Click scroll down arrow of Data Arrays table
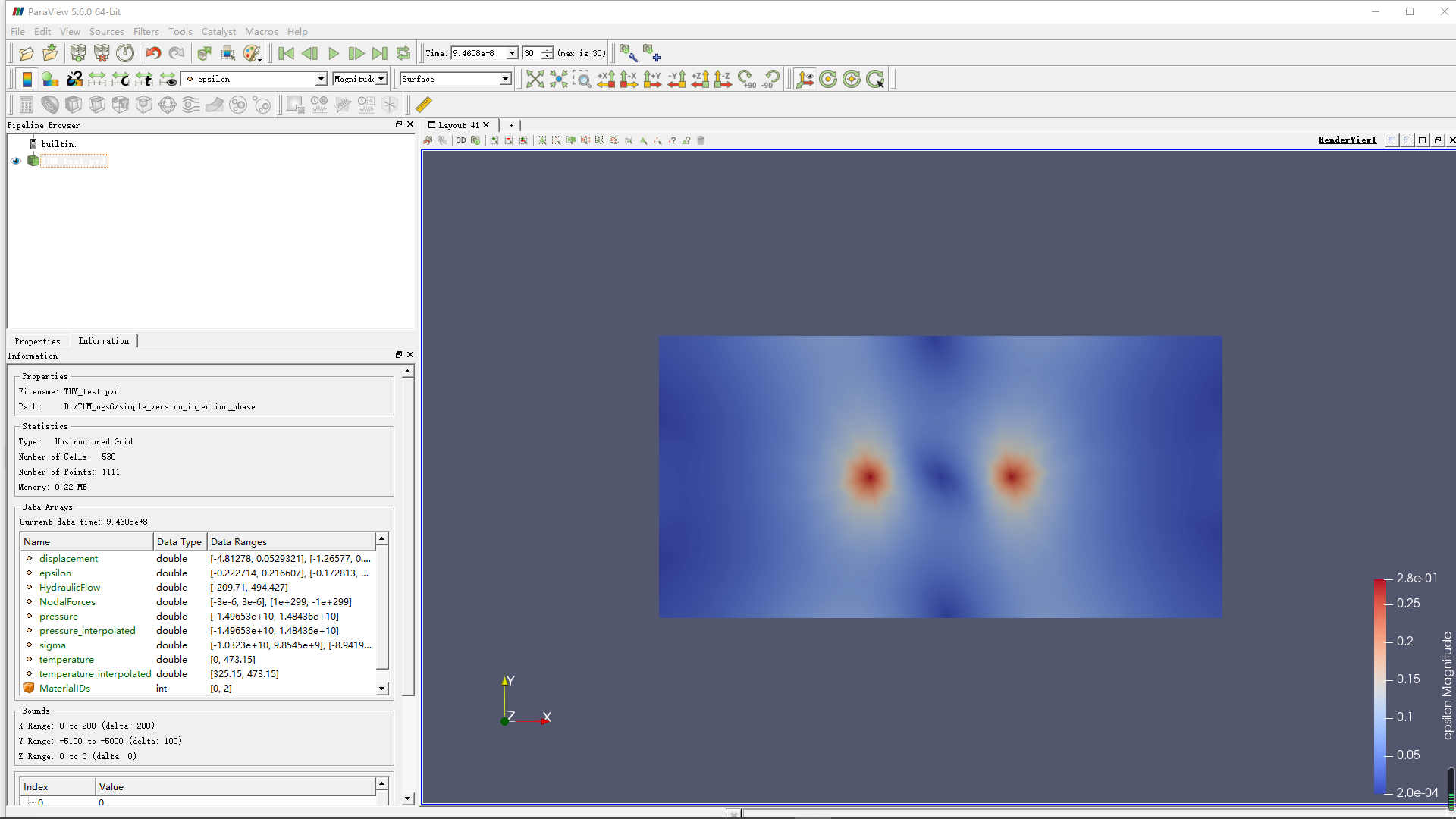The image size is (1456, 819). pyautogui.click(x=381, y=689)
